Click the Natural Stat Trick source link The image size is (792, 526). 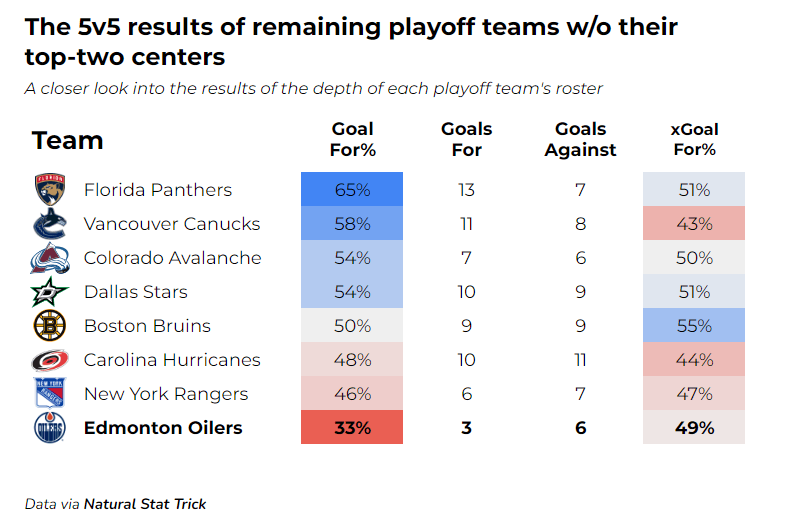coord(145,504)
